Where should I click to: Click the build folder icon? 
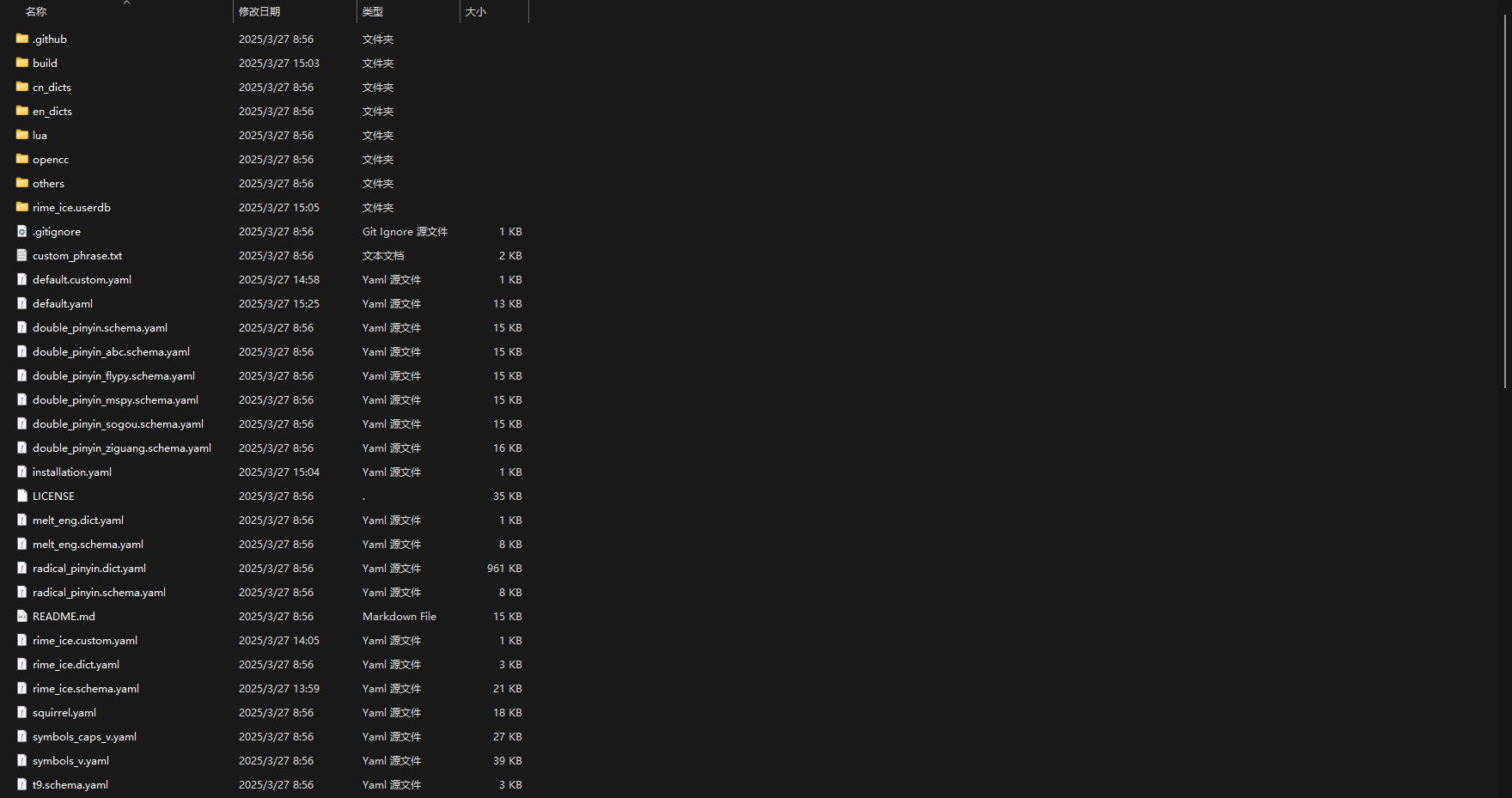22,63
